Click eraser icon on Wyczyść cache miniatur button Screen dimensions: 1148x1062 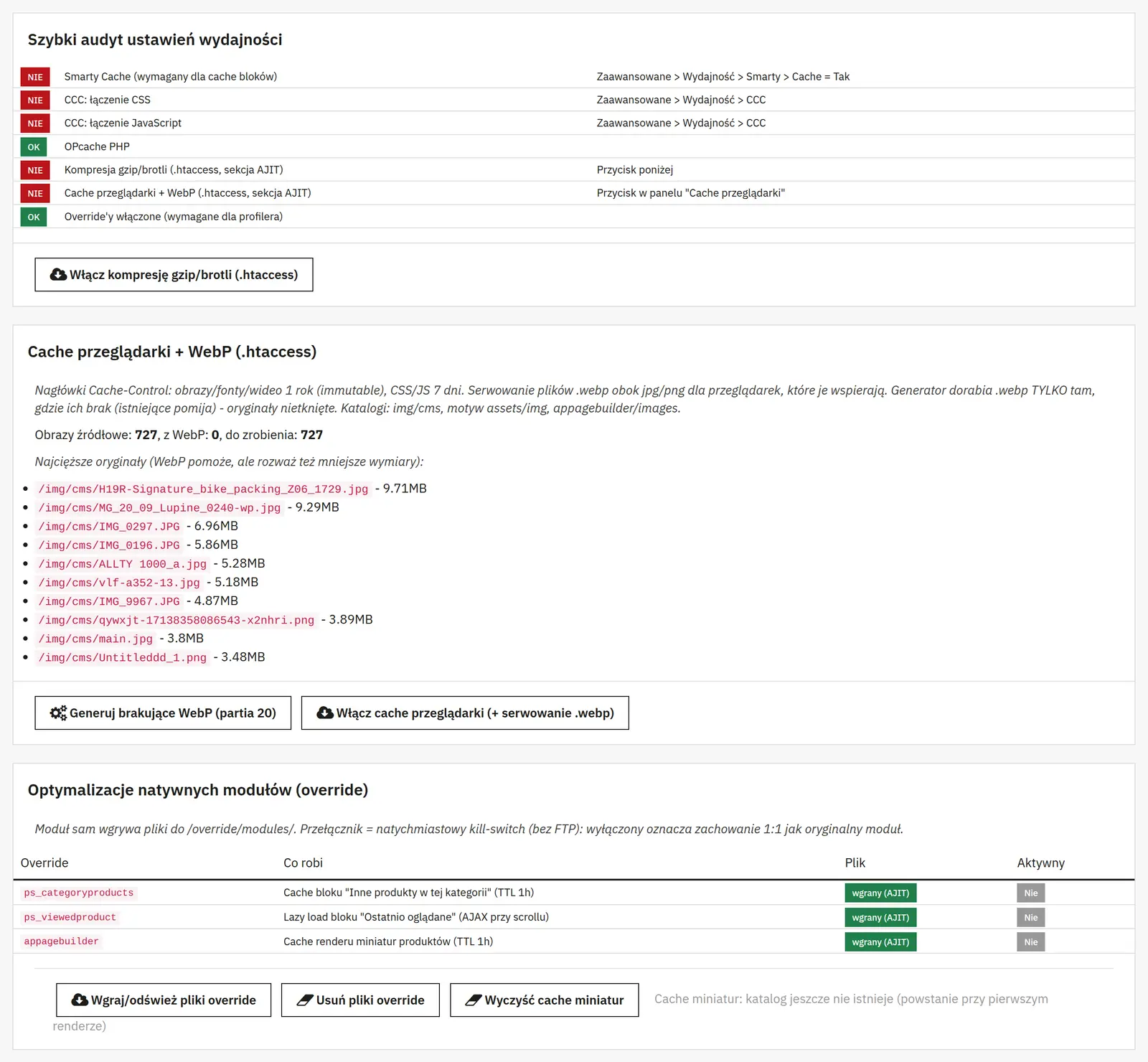point(474,1000)
